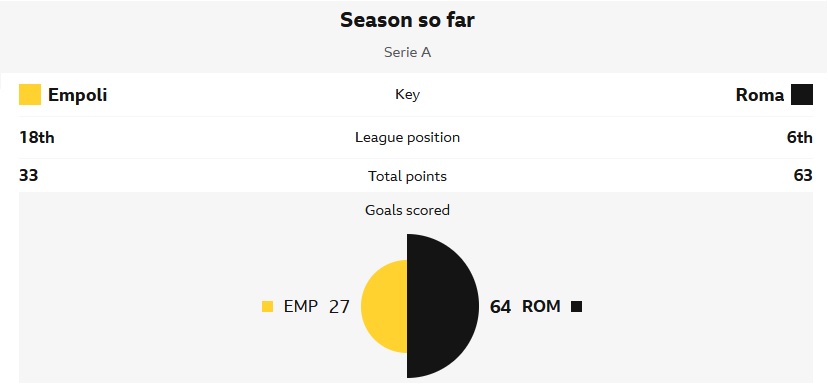The image size is (828, 386).
Task: Click the black Roma half-circle in chart
Action: coord(443,306)
